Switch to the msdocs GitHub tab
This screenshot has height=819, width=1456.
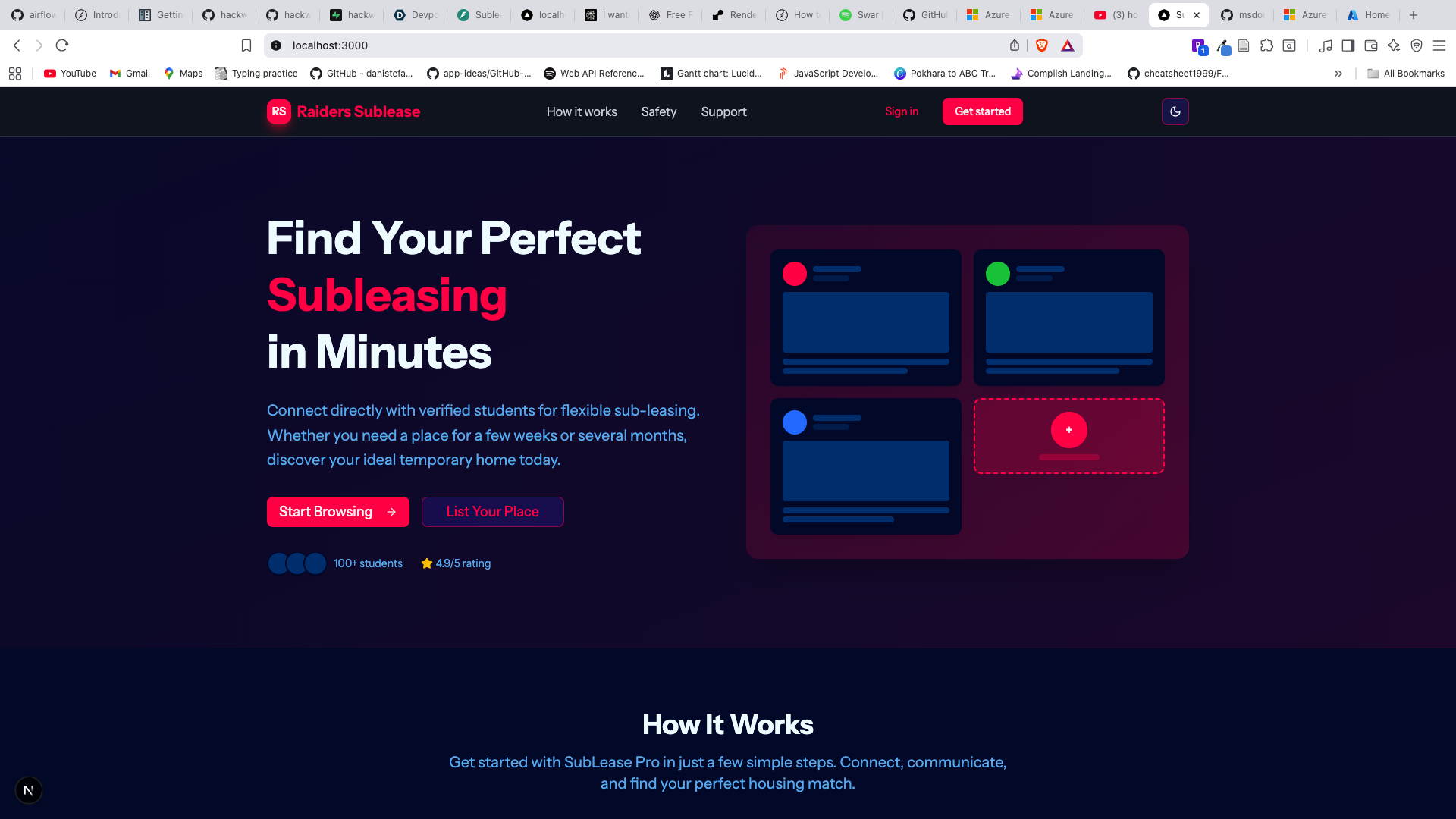[x=1241, y=15]
